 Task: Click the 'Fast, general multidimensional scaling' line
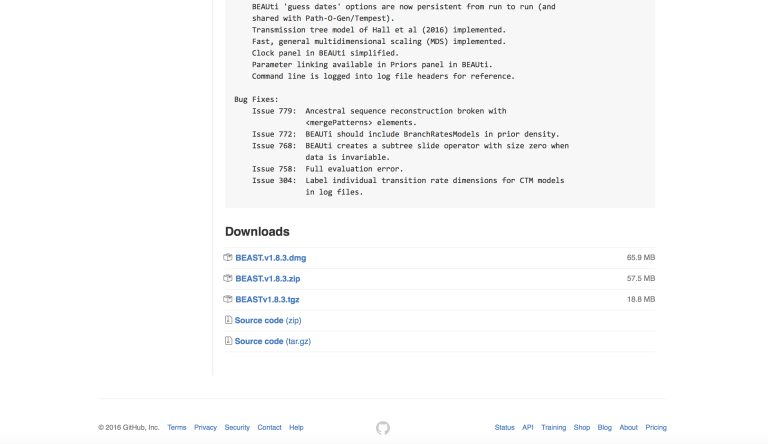[x=379, y=42]
